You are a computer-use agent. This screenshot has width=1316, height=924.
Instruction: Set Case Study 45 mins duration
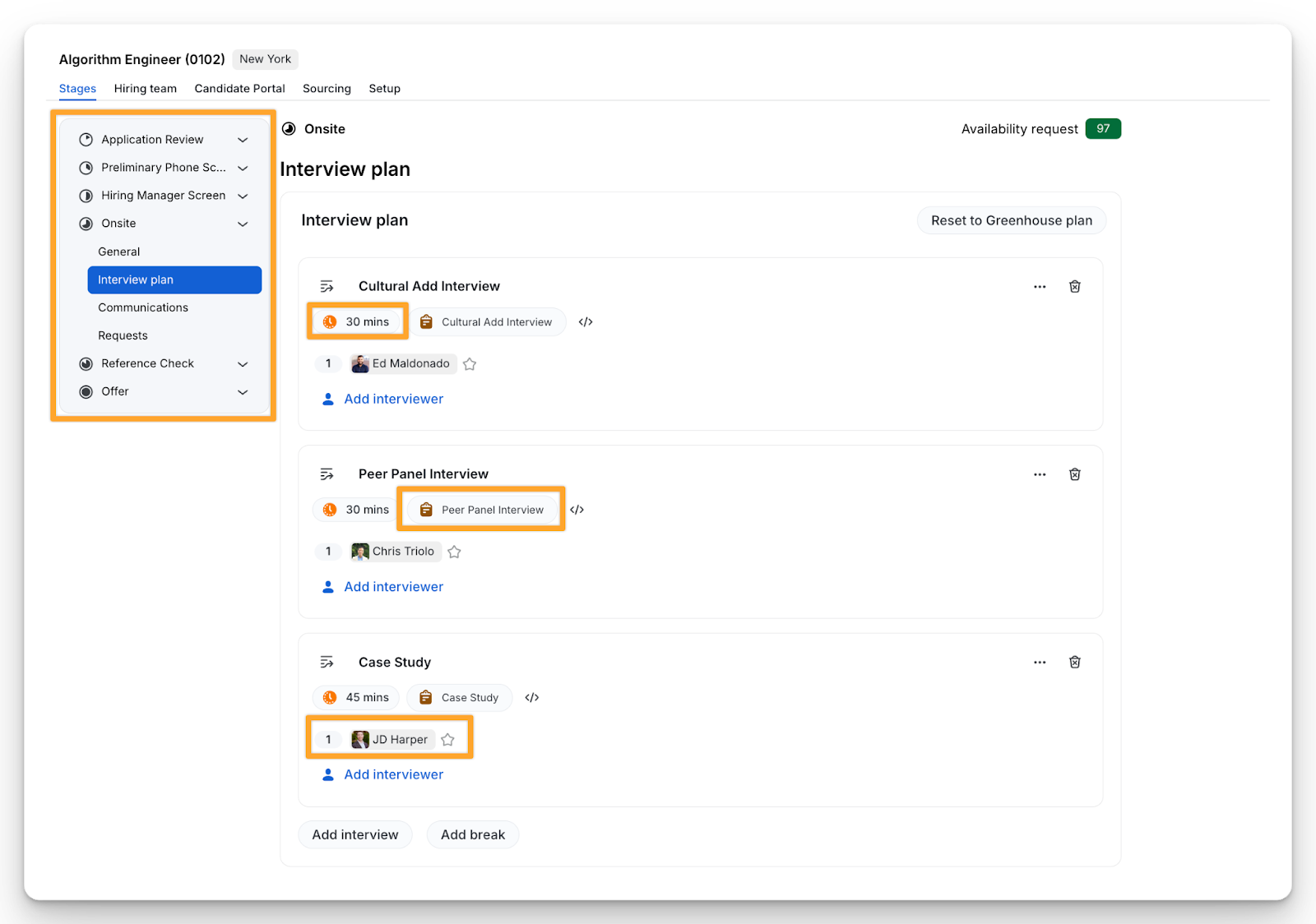click(357, 698)
